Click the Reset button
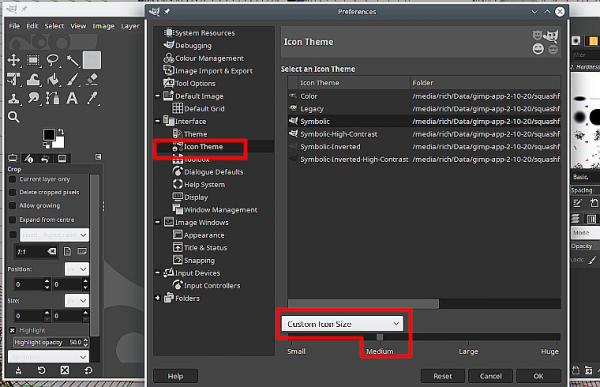 (442, 376)
